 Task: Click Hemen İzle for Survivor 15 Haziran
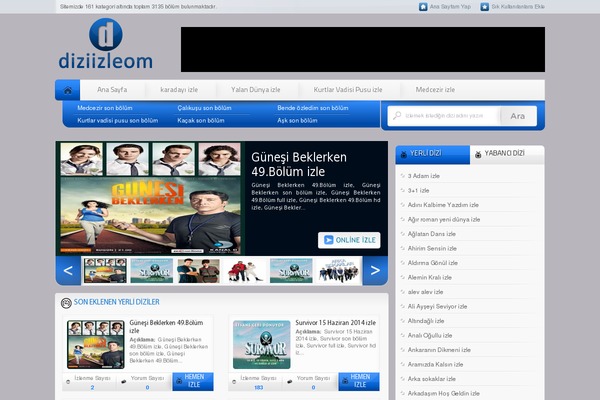pos(359,381)
